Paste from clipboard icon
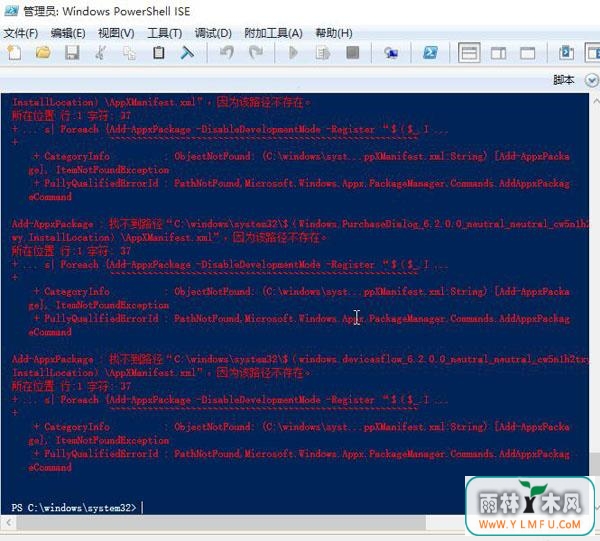This screenshot has height=541, width=600. pos(158,52)
